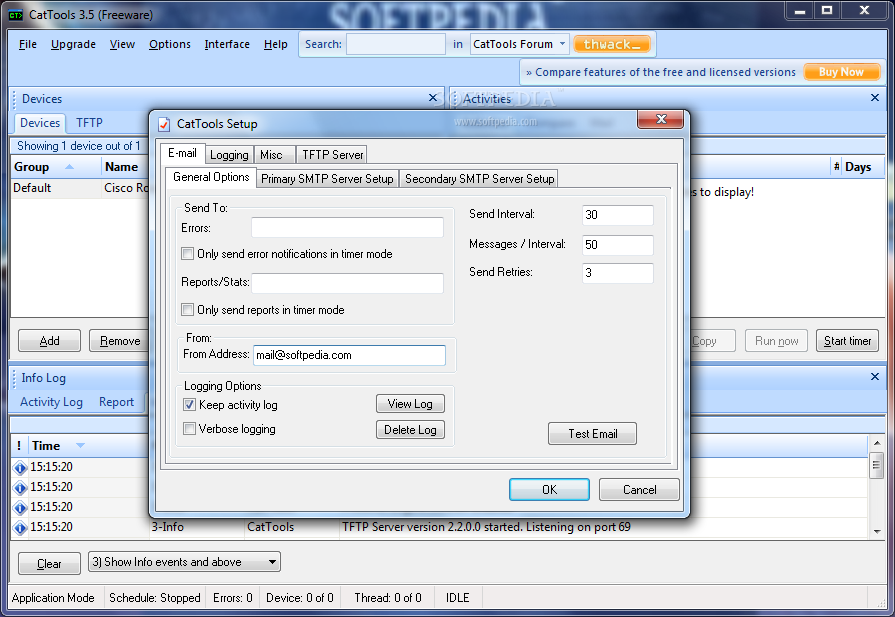Click the CatTools Setup dialog title icon

(x=164, y=124)
